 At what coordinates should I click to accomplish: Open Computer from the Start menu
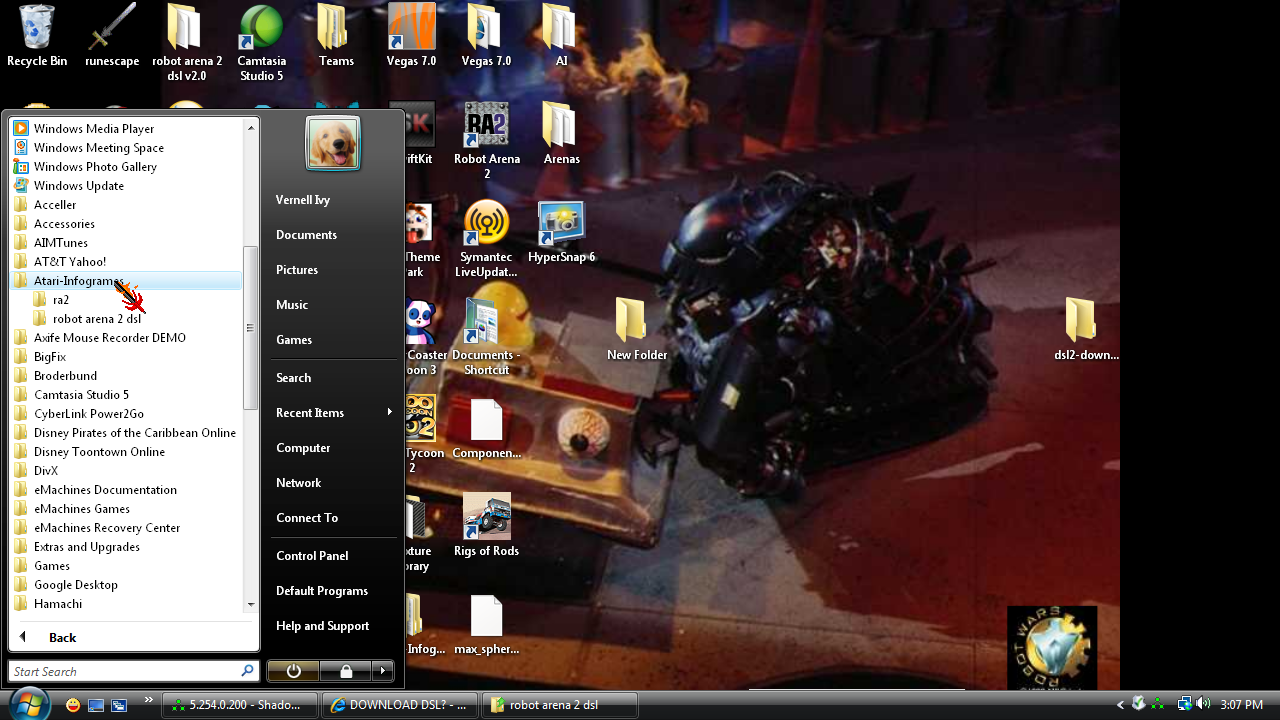point(333,447)
